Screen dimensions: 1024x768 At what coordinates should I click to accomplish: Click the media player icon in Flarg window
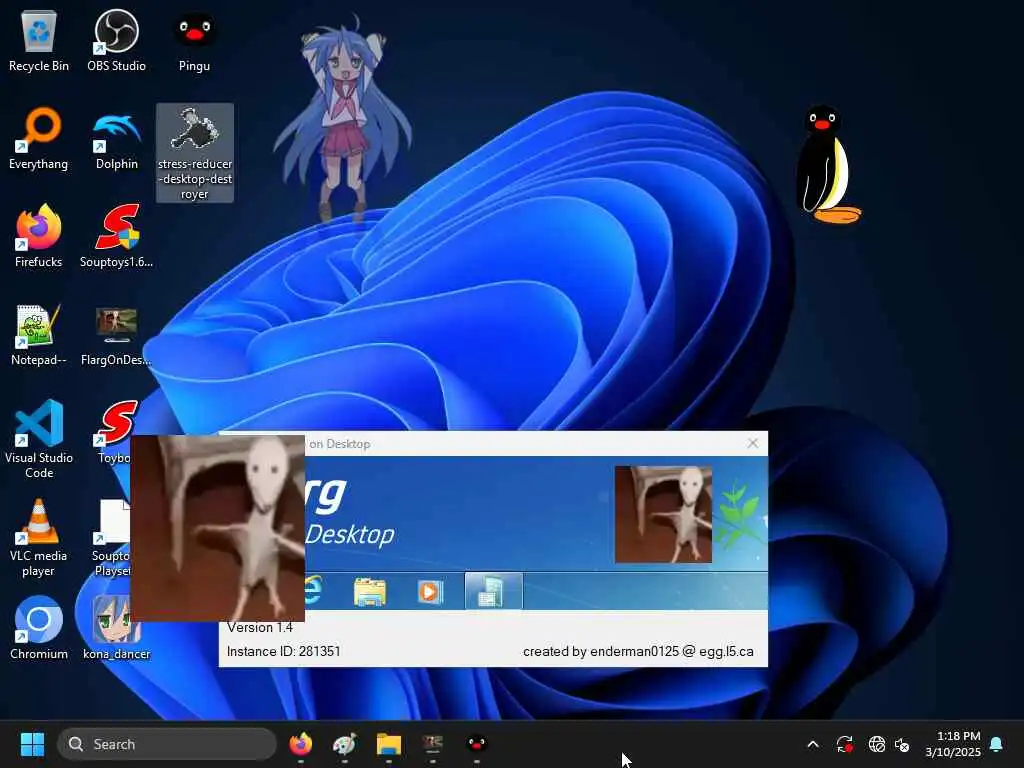430,592
